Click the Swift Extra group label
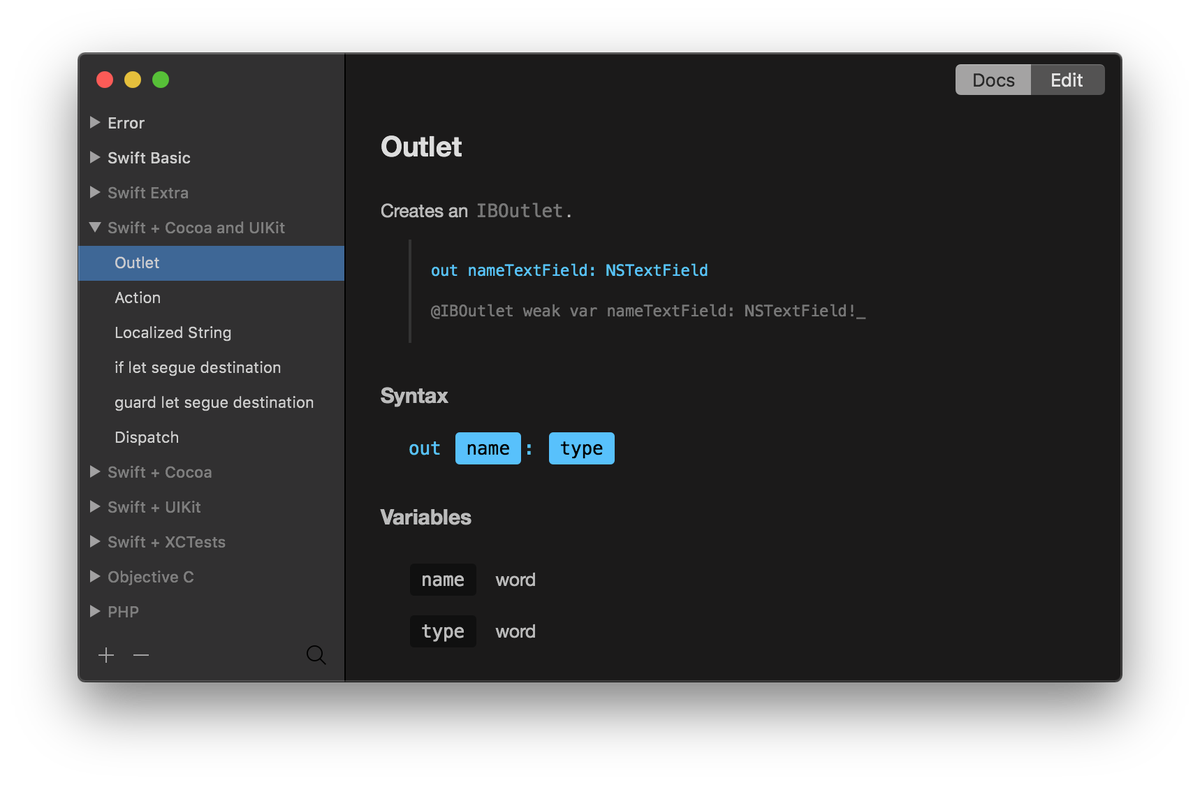Screen dimensions: 1200x785 pyautogui.click(x=148, y=193)
